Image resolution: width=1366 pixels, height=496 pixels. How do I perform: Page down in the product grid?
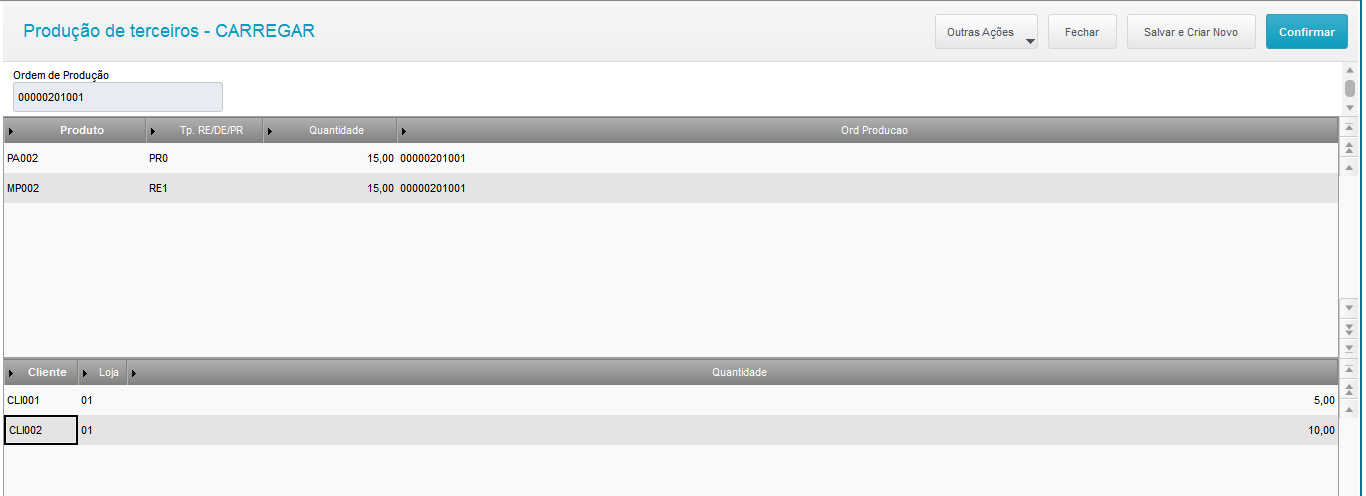pos(1349,327)
